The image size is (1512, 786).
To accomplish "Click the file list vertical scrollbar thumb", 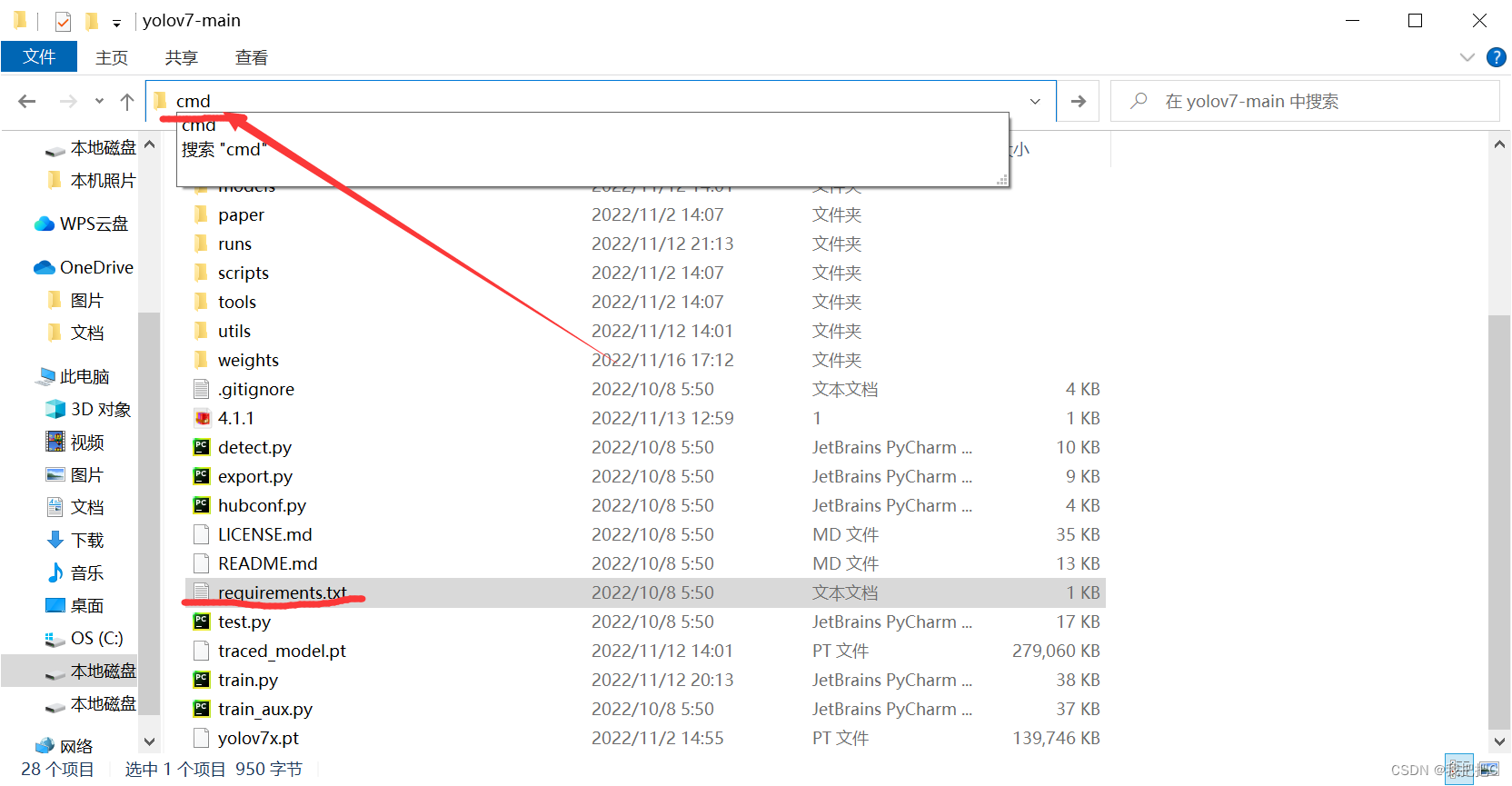I will coord(1500,522).
